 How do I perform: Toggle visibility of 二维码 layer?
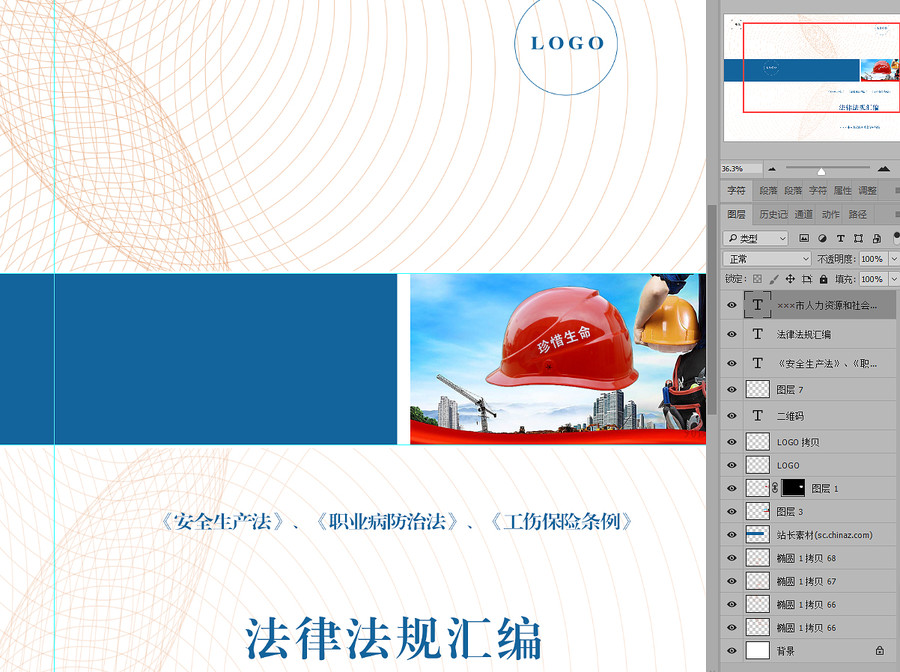(732, 415)
